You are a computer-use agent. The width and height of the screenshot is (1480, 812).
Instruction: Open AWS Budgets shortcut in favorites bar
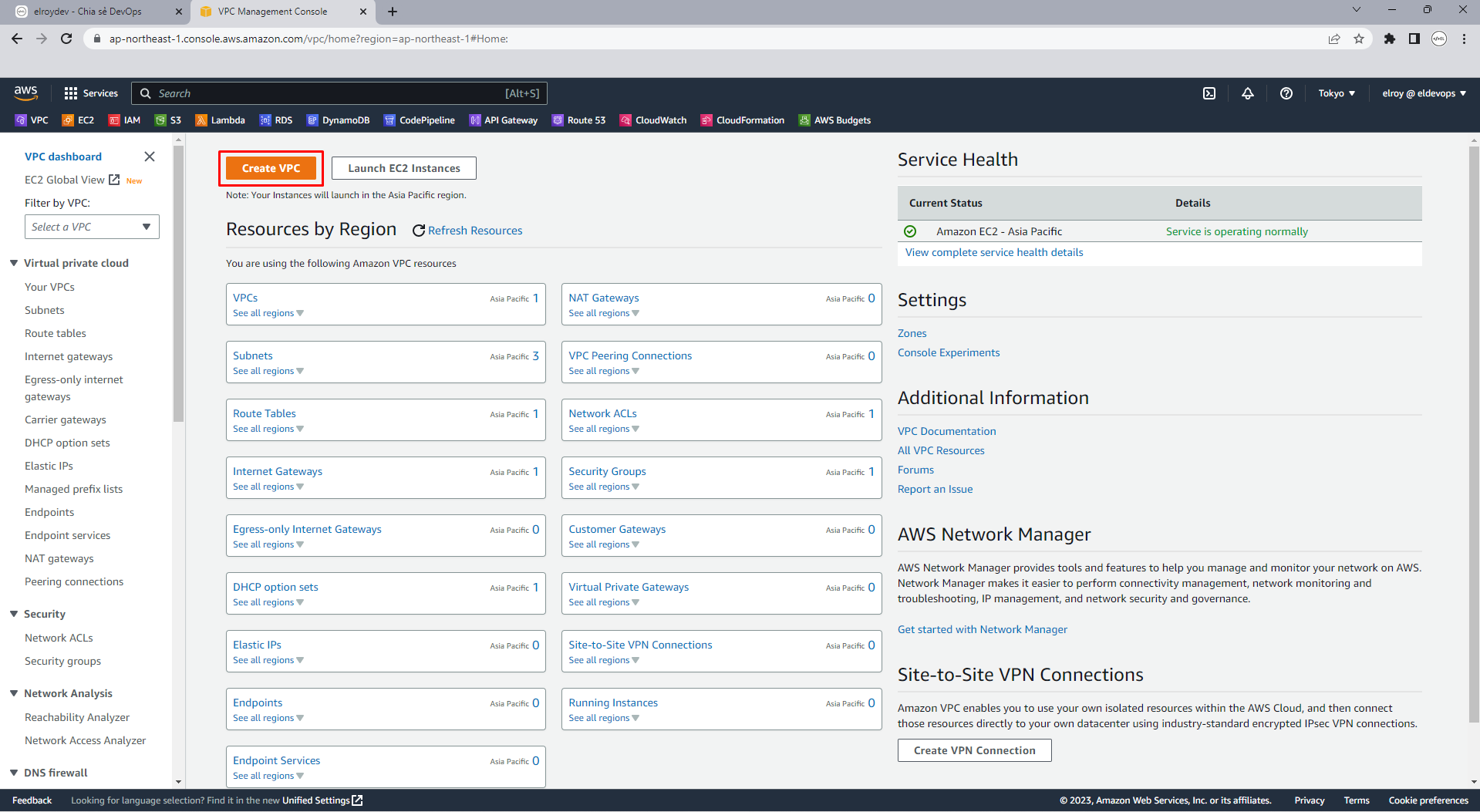(835, 120)
